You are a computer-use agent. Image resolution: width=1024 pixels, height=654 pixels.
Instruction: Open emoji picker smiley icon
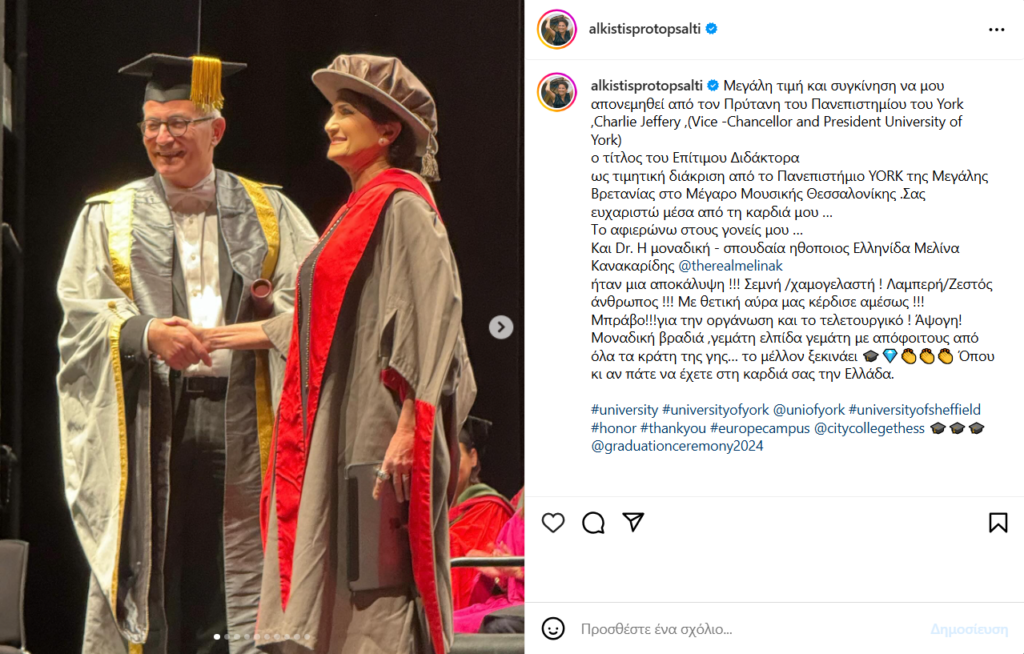click(553, 629)
